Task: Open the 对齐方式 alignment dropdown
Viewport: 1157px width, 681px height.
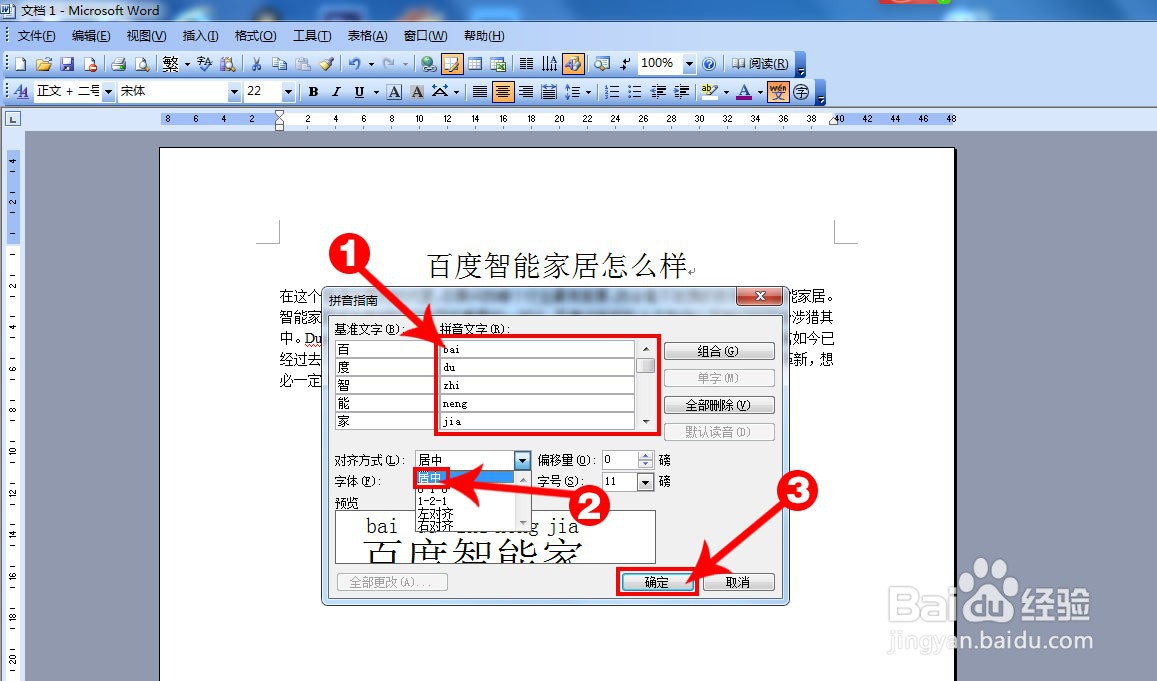Action: (522, 460)
